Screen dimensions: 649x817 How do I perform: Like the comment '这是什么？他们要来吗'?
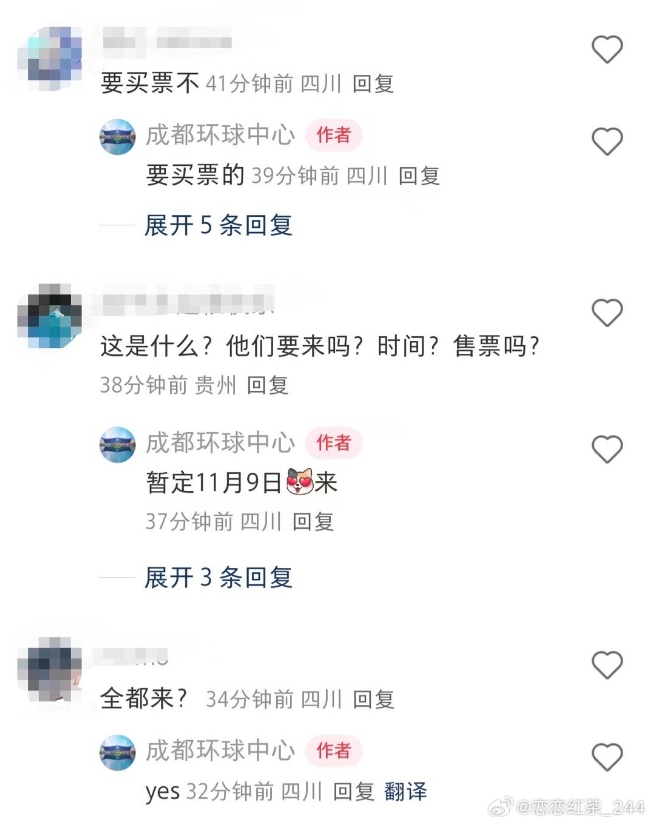(607, 313)
